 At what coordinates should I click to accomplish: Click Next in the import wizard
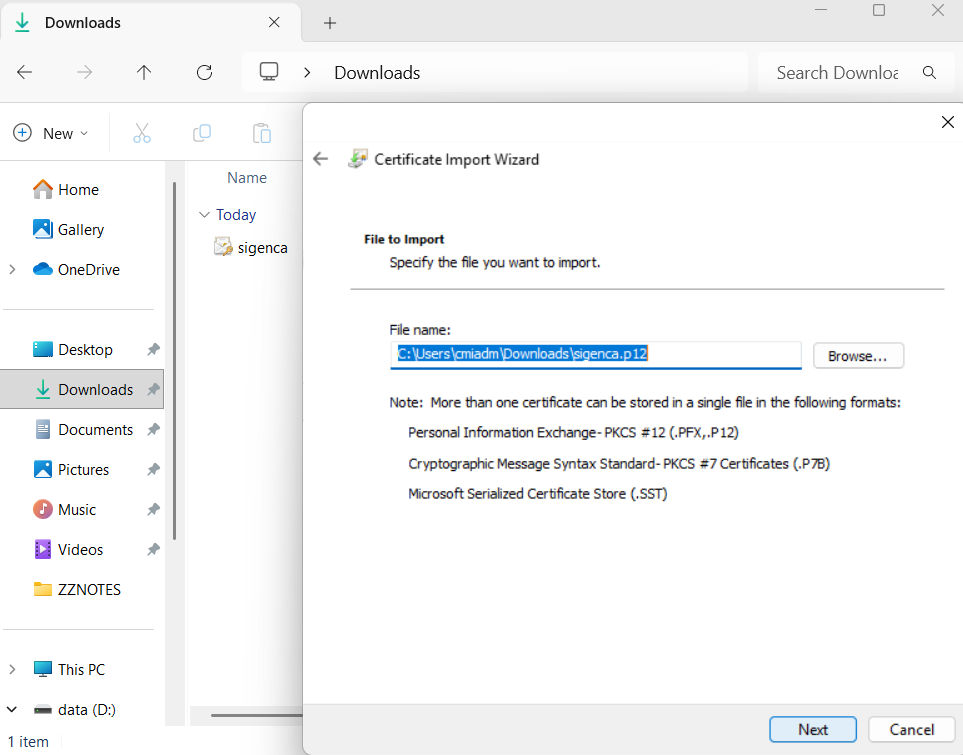click(x=812, y=729)
